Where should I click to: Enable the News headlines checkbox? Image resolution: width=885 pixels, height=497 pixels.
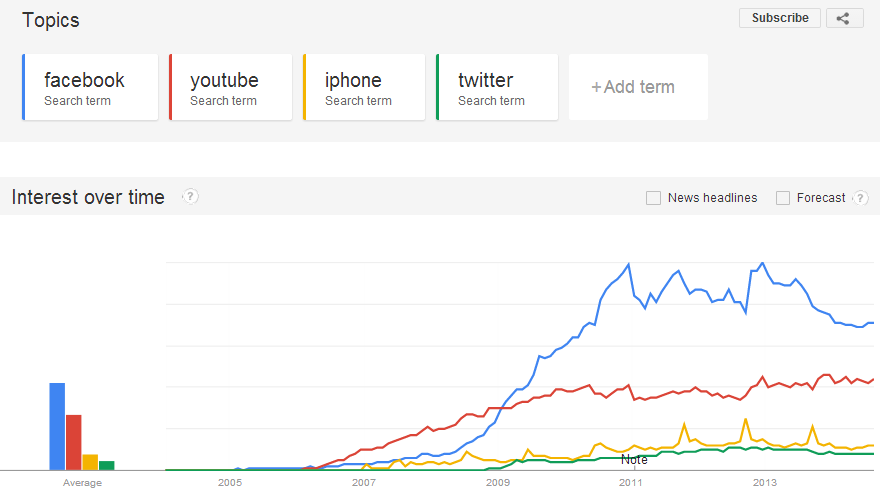pos(653,198)
